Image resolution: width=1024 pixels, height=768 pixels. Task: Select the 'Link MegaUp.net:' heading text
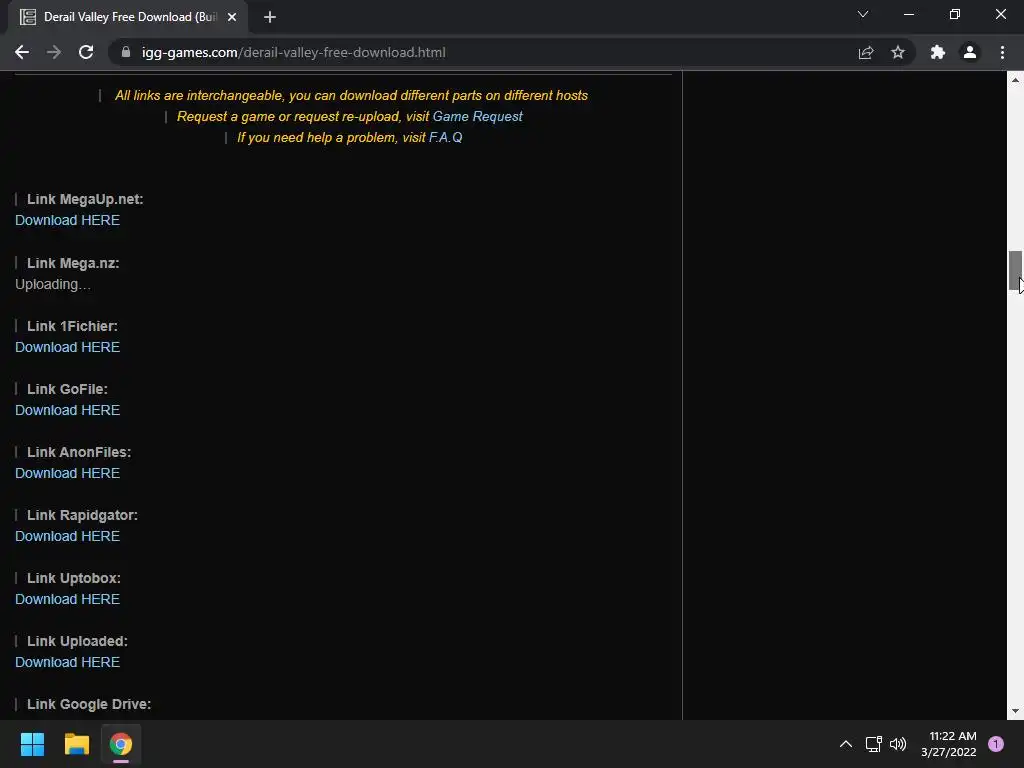pyautogui.click(x=85, y=199)
